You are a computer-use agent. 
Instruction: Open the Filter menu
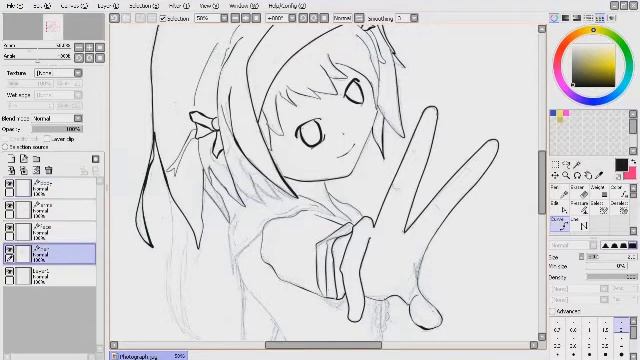(179, 6)
